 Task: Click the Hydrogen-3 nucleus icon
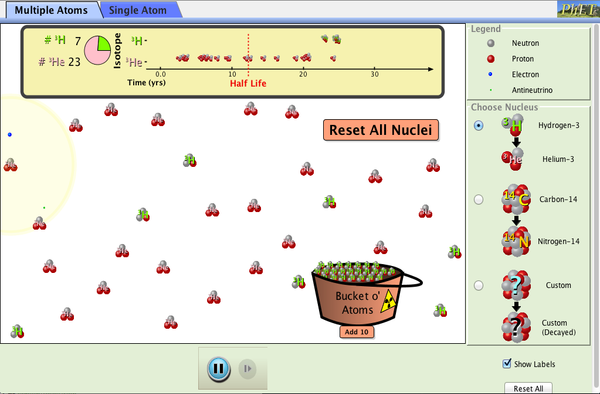point(514,125)
